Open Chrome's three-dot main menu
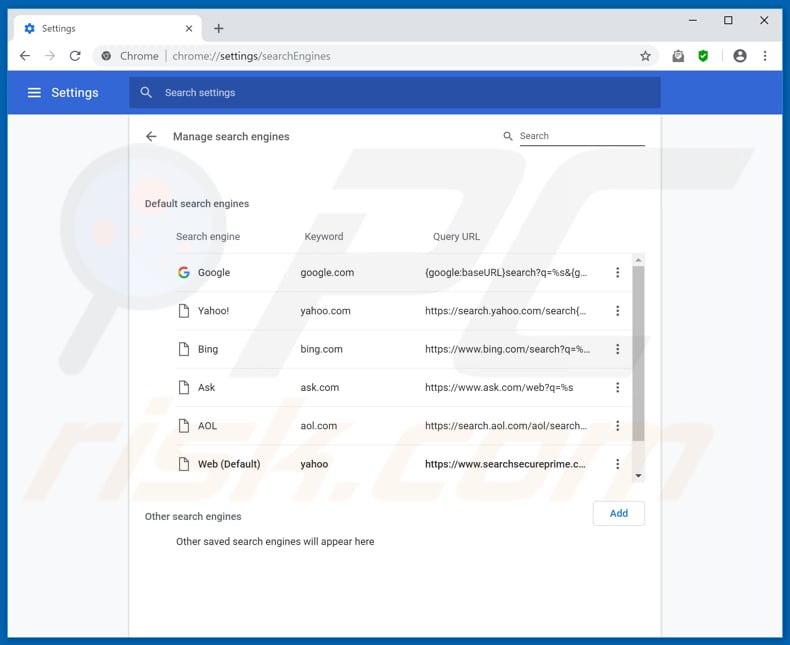This screenshot has height=645, width=790. tap(765, 56)
